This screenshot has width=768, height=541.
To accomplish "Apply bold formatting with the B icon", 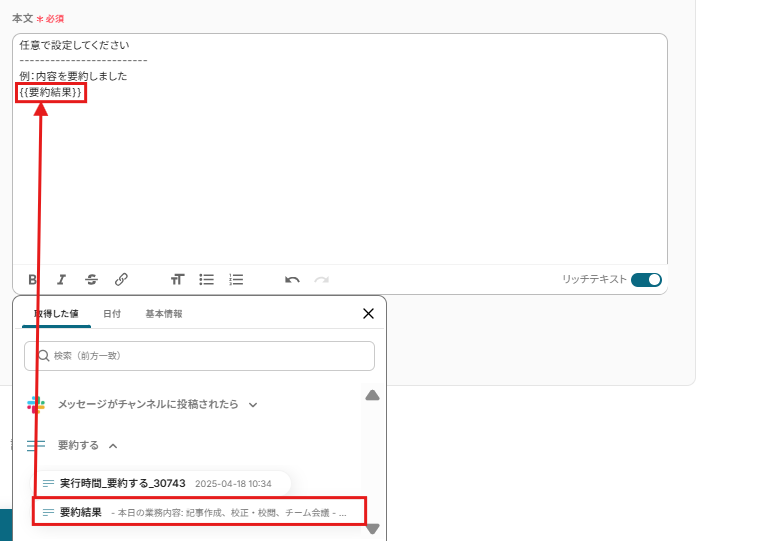I will pos(32,280).
